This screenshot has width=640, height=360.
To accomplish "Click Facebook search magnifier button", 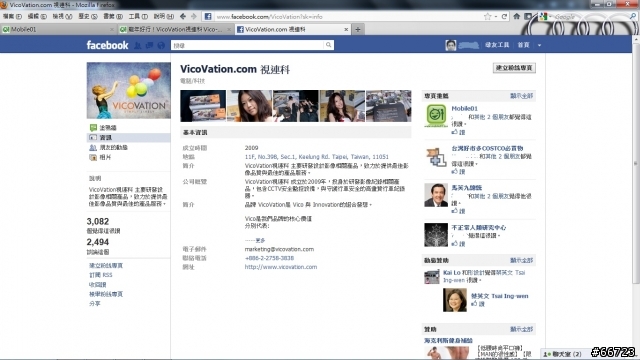I will (328, 45).
